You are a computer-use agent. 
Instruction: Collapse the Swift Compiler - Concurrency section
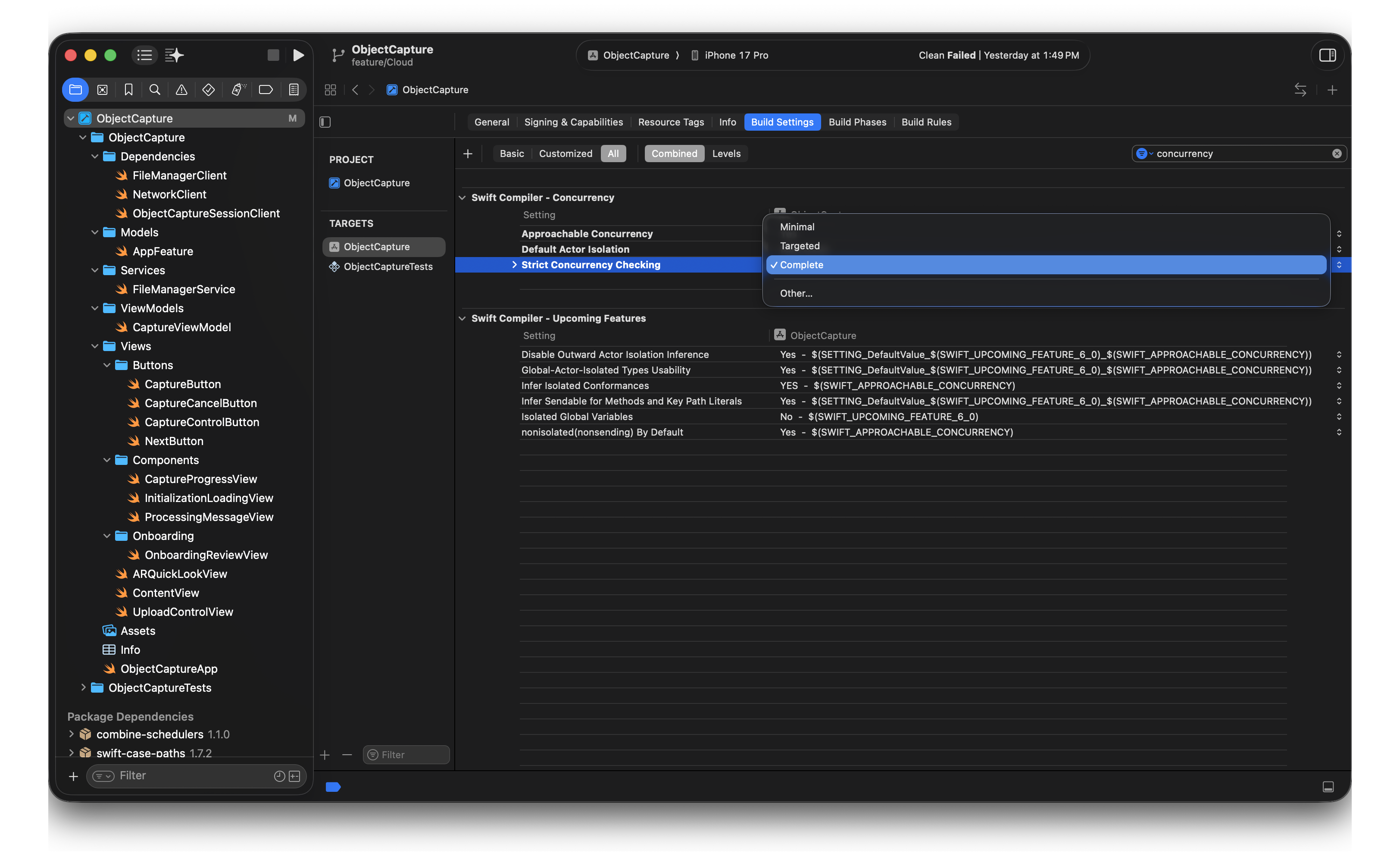point(462,198)
